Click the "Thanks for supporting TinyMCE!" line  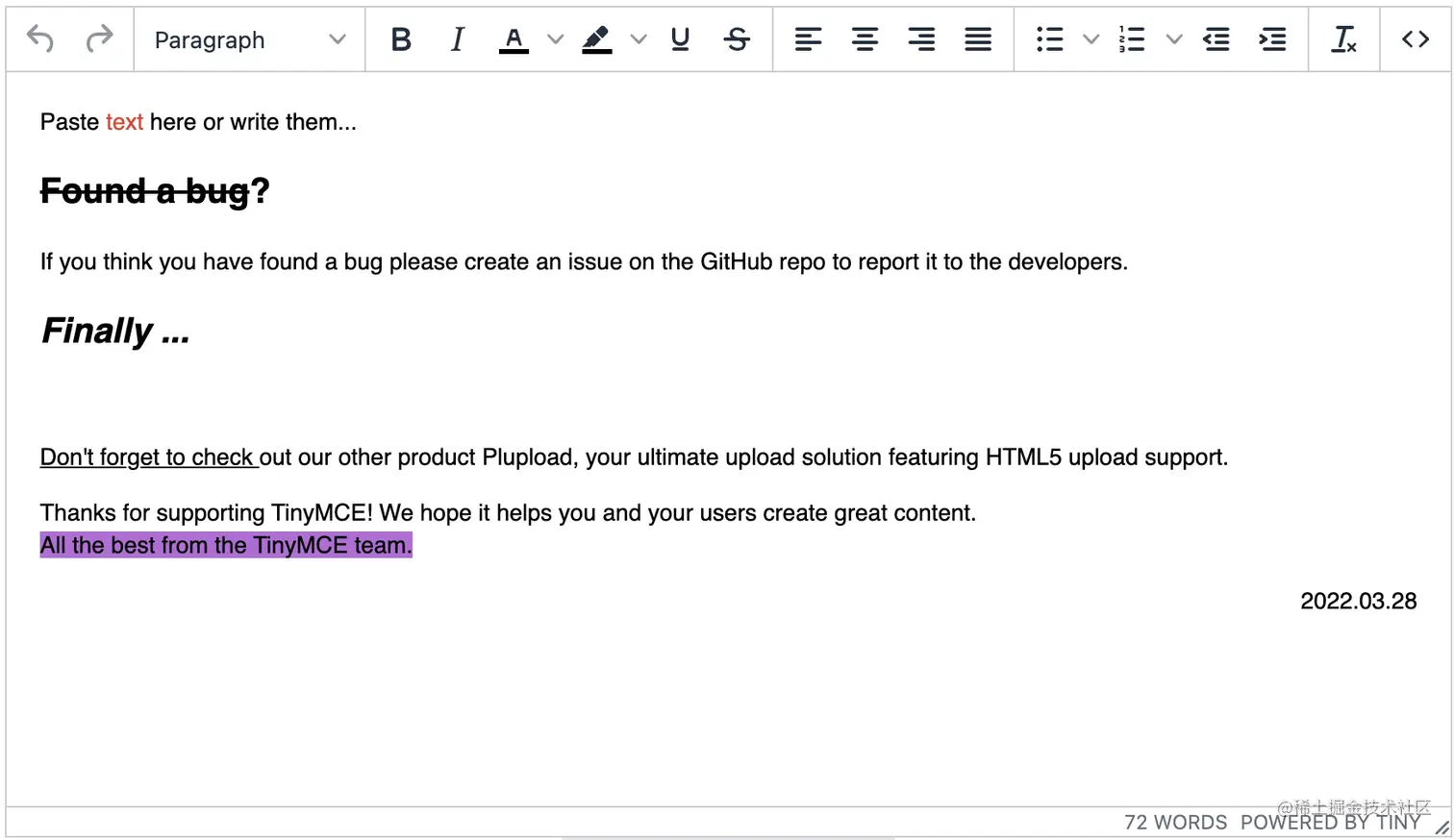point(508,513)
